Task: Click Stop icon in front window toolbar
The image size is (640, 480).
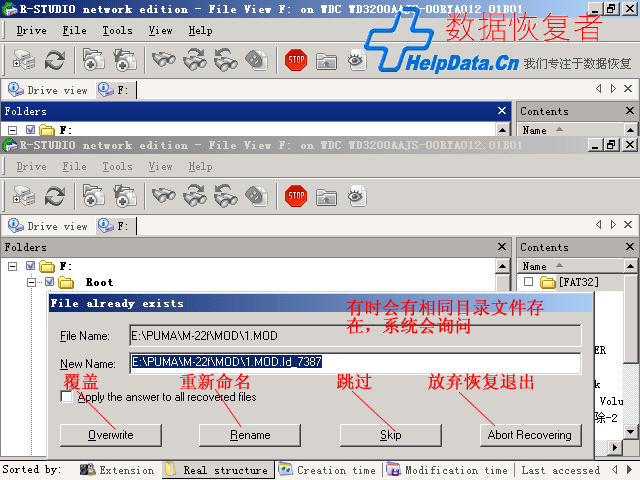Action: 296,196
